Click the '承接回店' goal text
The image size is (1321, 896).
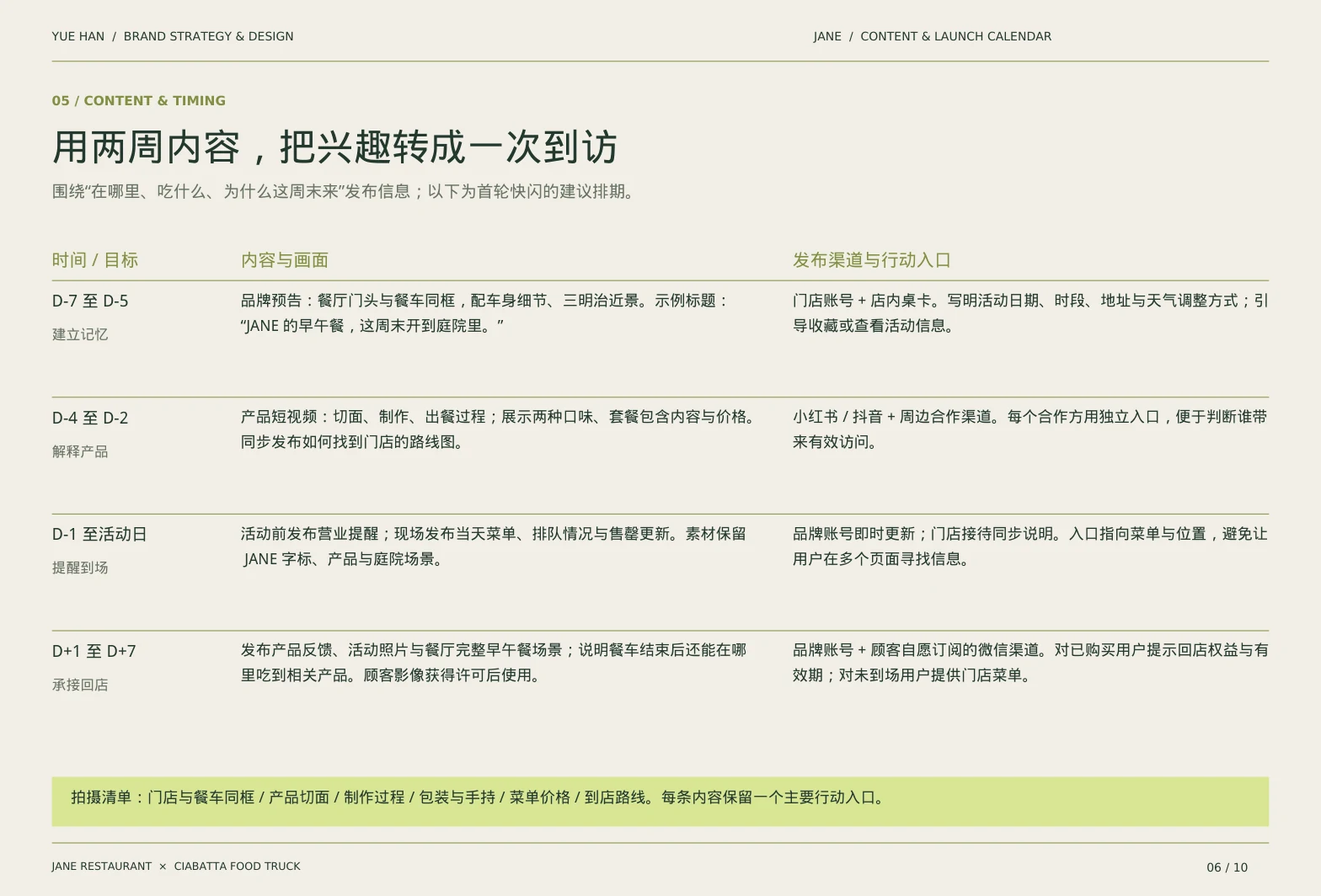pos(80,685)
